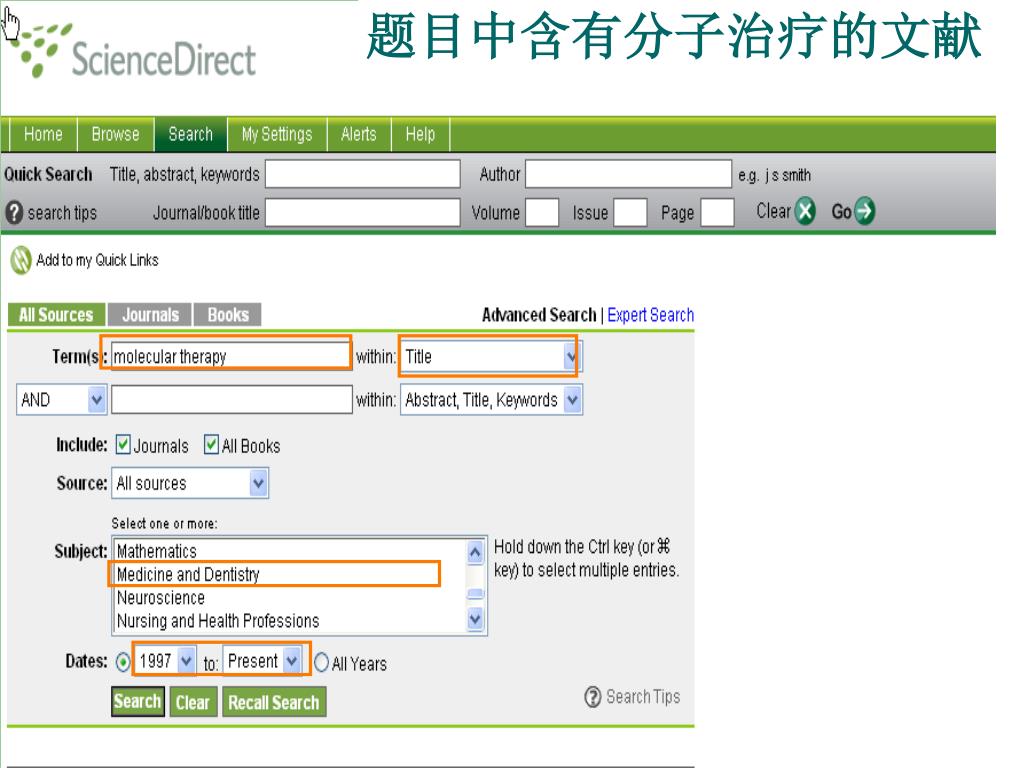Click the search tips link in Quick Search
The width and height of the screenshot is (1024, 768).
point(62,213)
